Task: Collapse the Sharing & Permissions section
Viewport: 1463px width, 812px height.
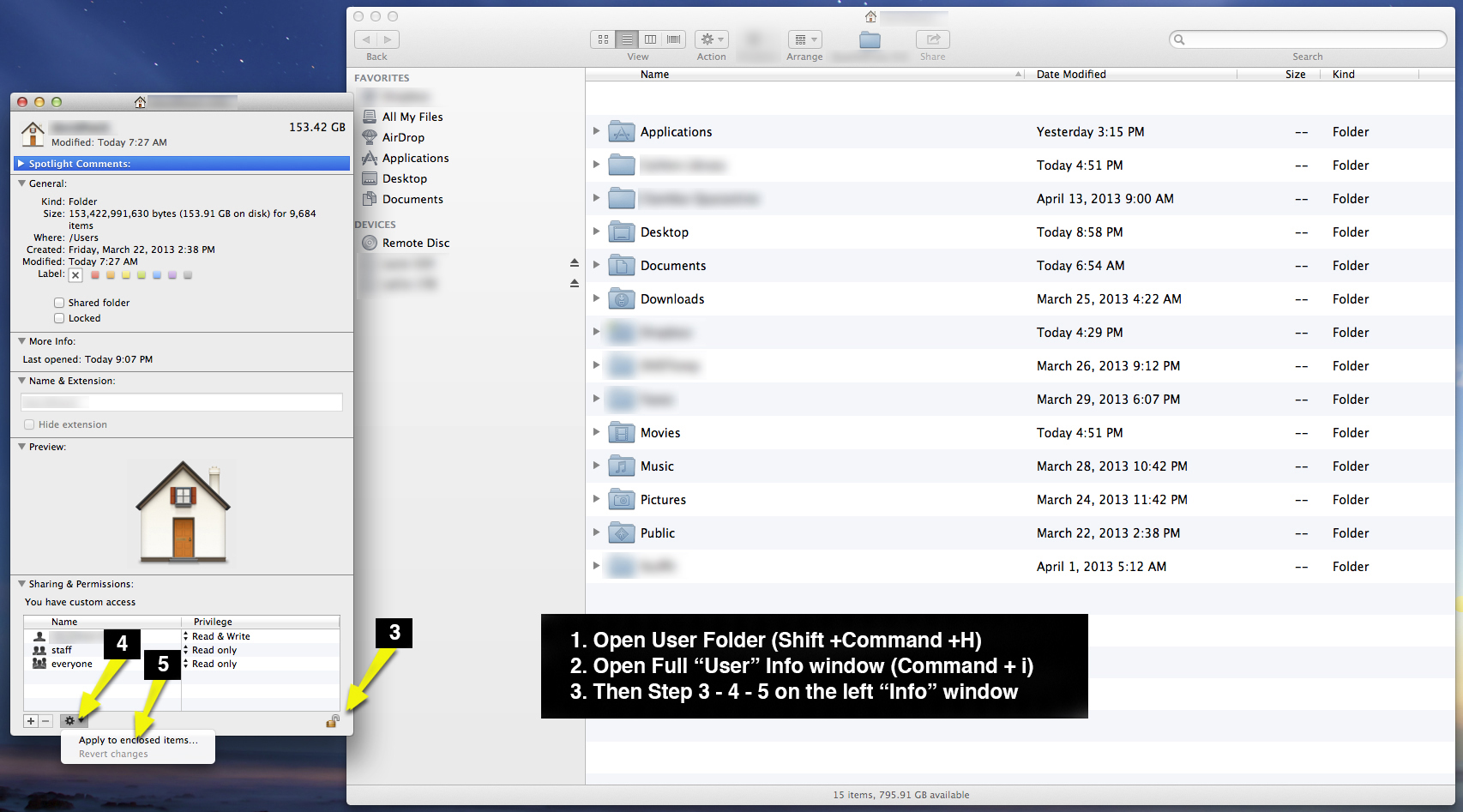Action: 21,583
